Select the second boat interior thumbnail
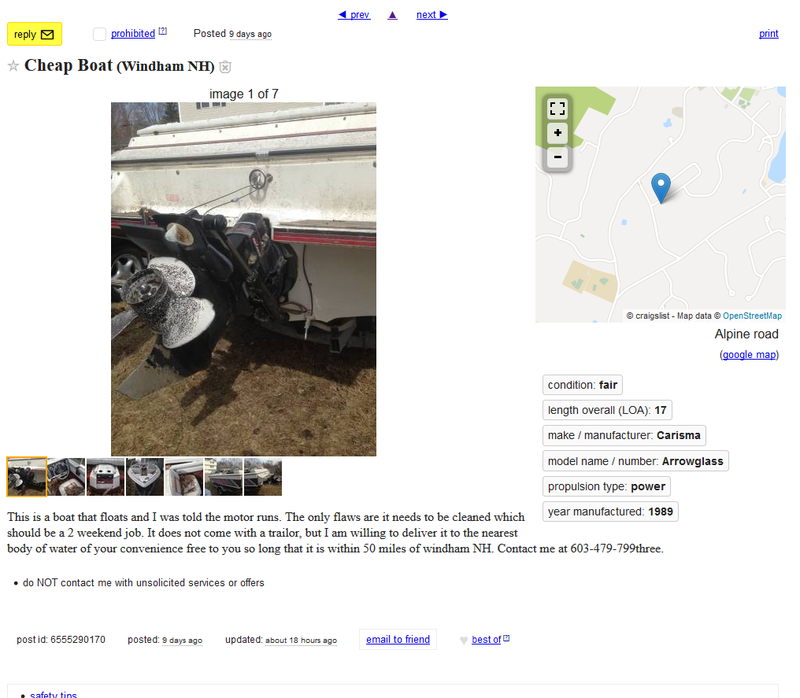Viewport: 800px width, 698px height. (66, 477)
